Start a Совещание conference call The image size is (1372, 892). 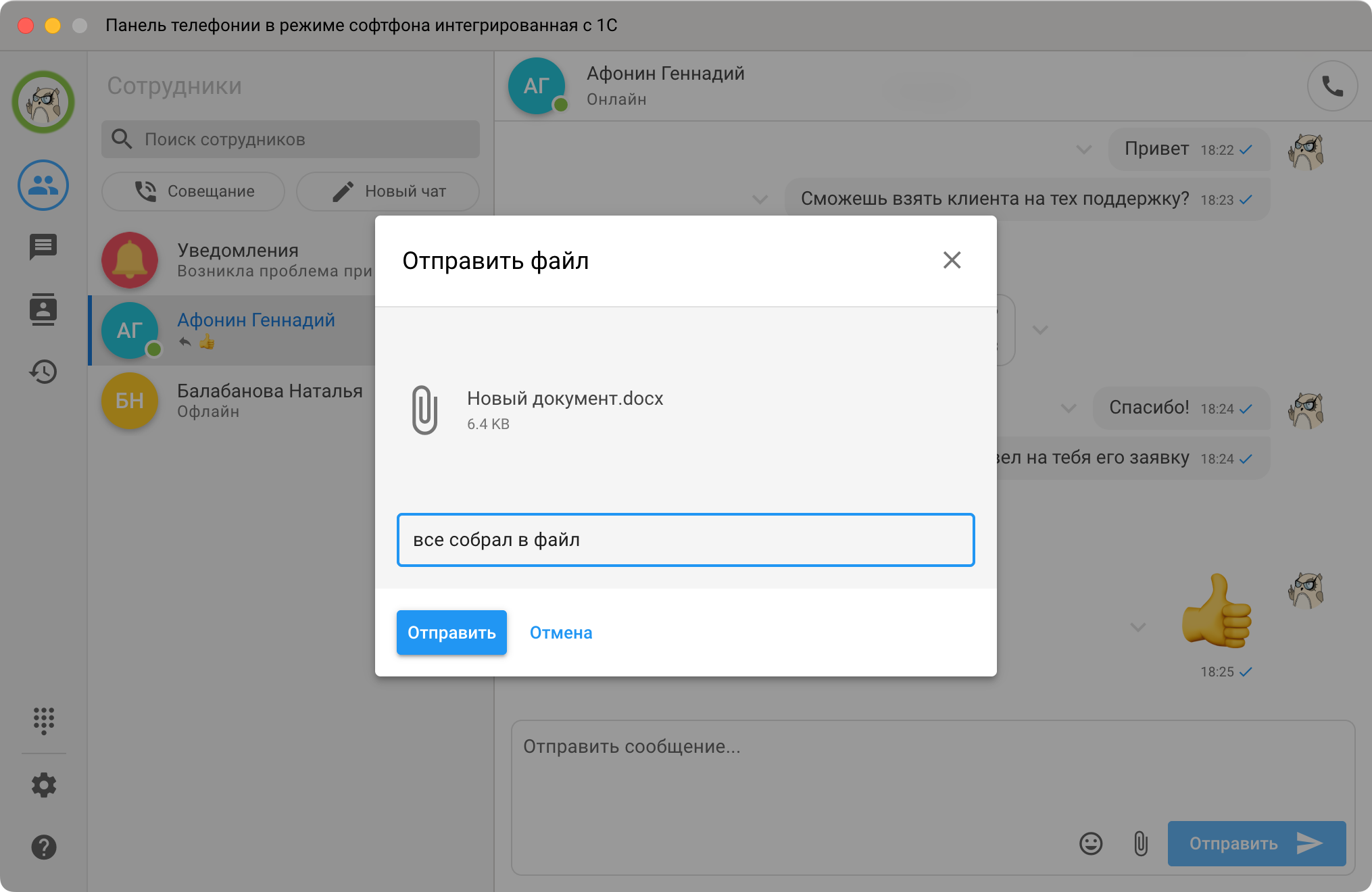(193, 191)
